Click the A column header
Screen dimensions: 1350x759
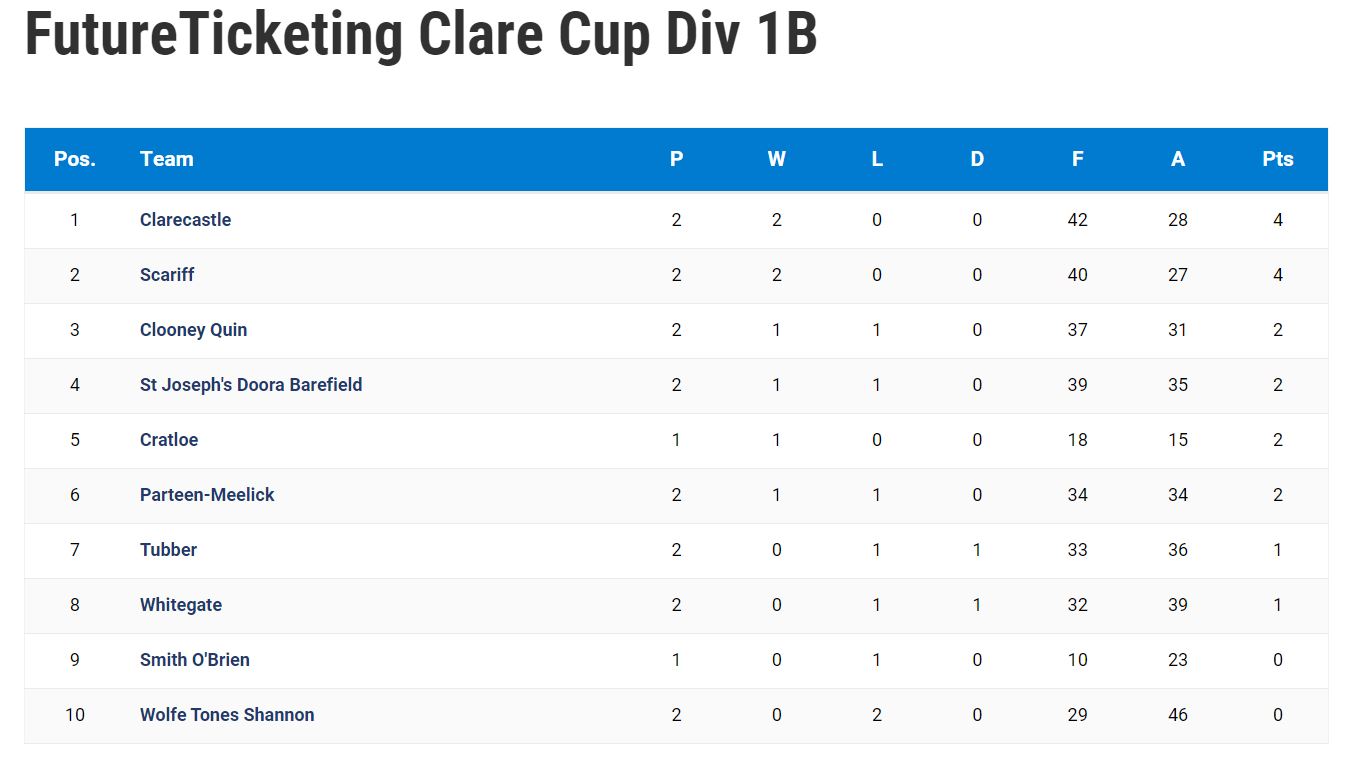[1178, 159]
